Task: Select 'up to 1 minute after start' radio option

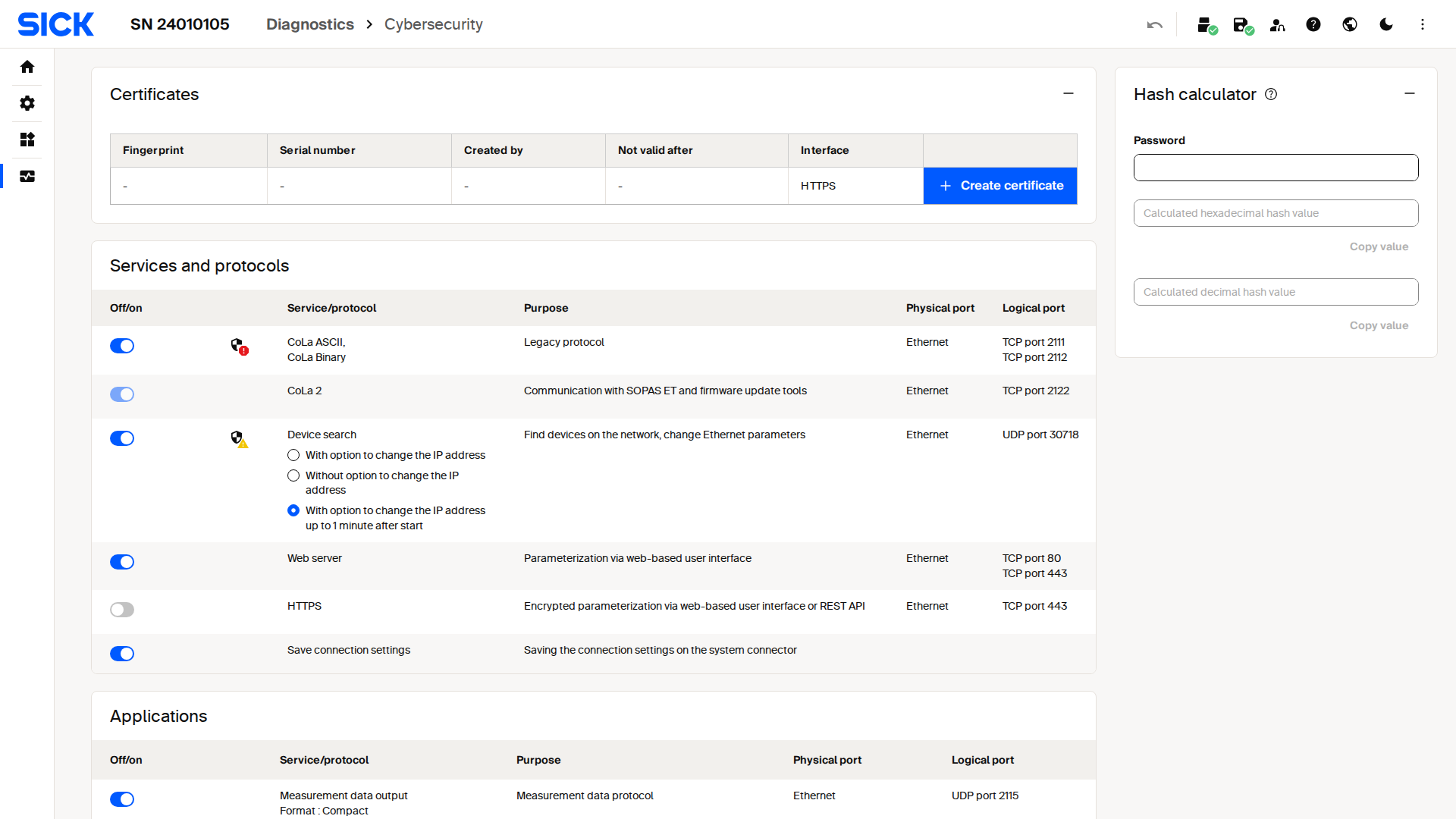Action: click(293, 510)
